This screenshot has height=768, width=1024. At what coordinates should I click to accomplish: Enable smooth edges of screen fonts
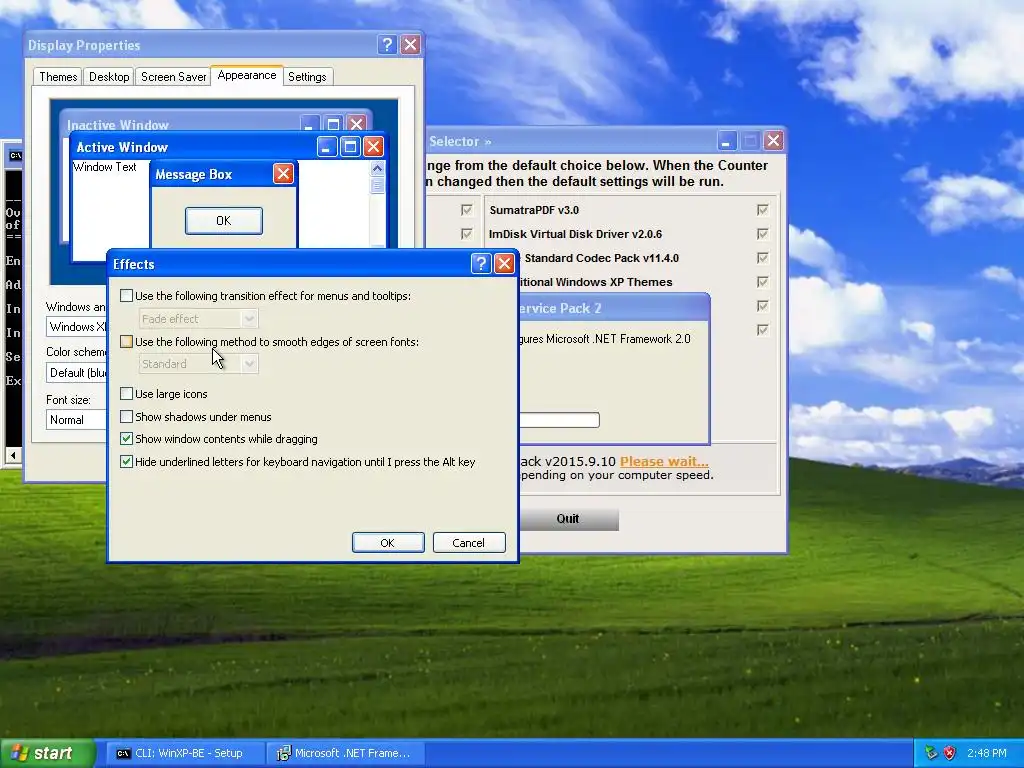(127, 342)
